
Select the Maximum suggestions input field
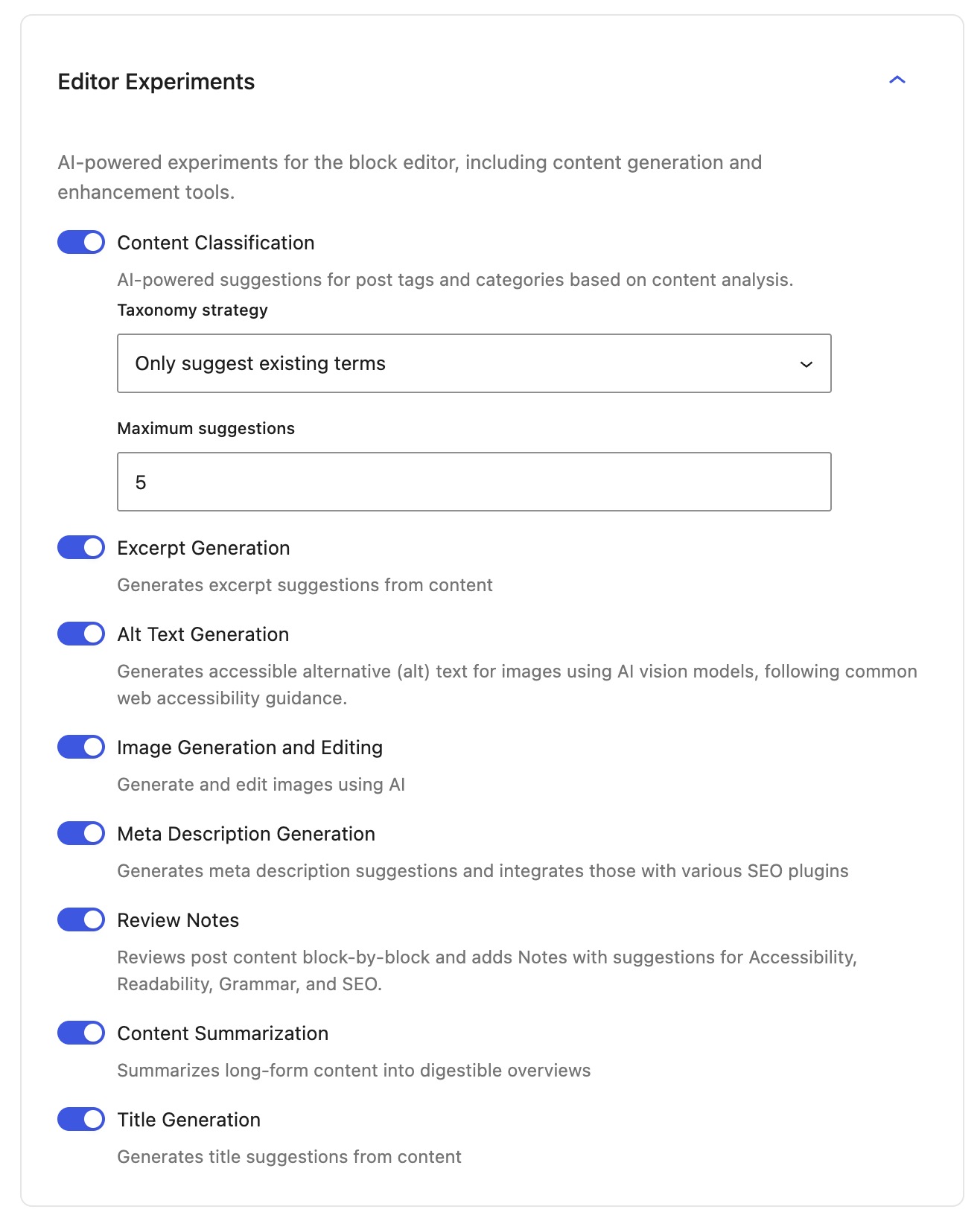point(473,481)
